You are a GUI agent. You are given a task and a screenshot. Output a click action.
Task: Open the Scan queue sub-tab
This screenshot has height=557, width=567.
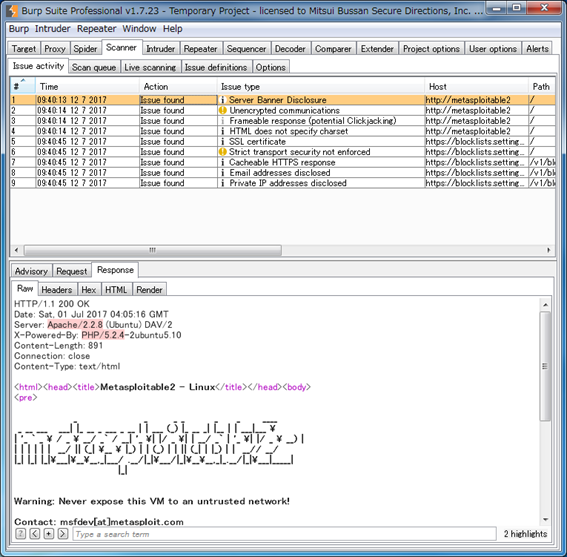[x=94, y=67]
